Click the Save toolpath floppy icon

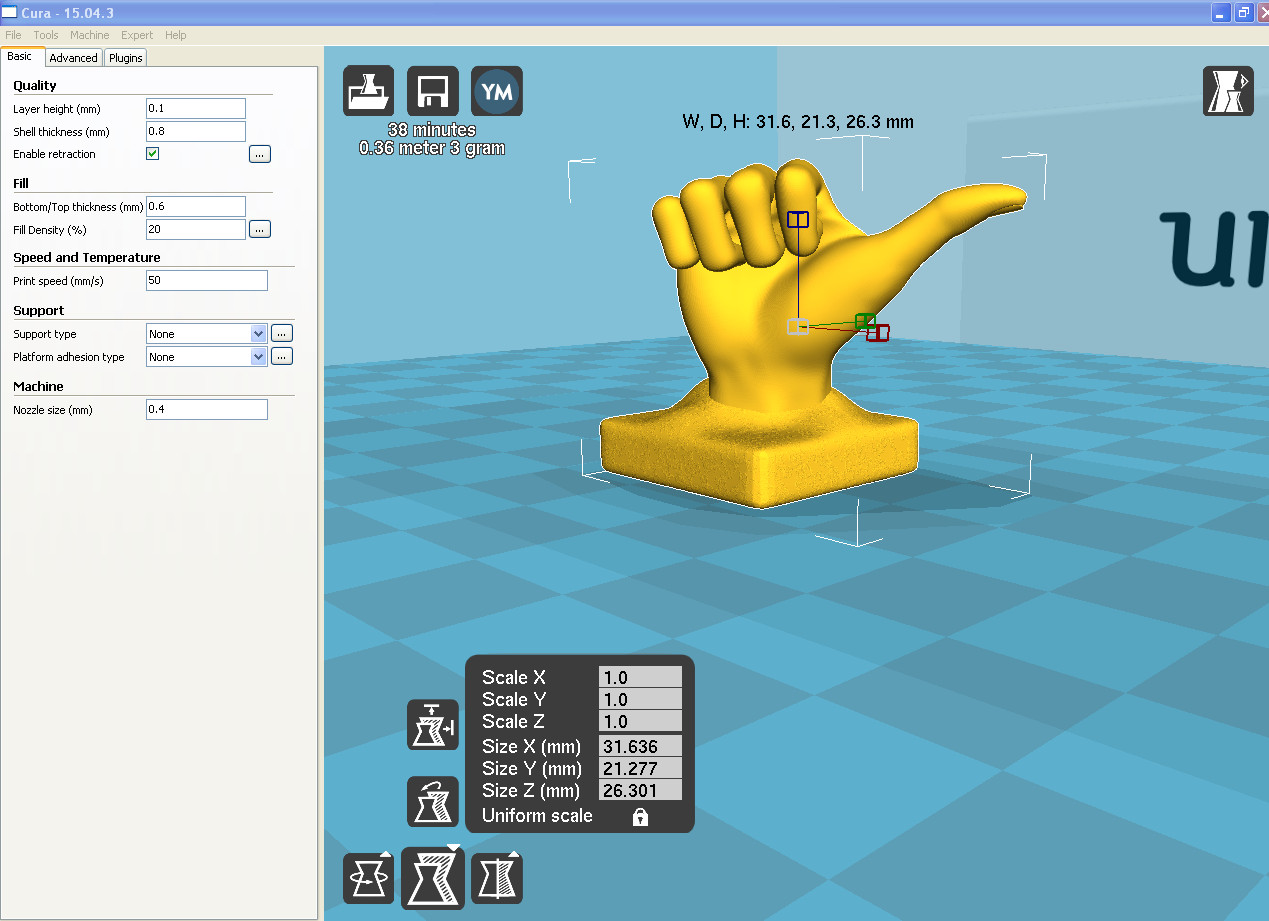click(x=433, y=91)
